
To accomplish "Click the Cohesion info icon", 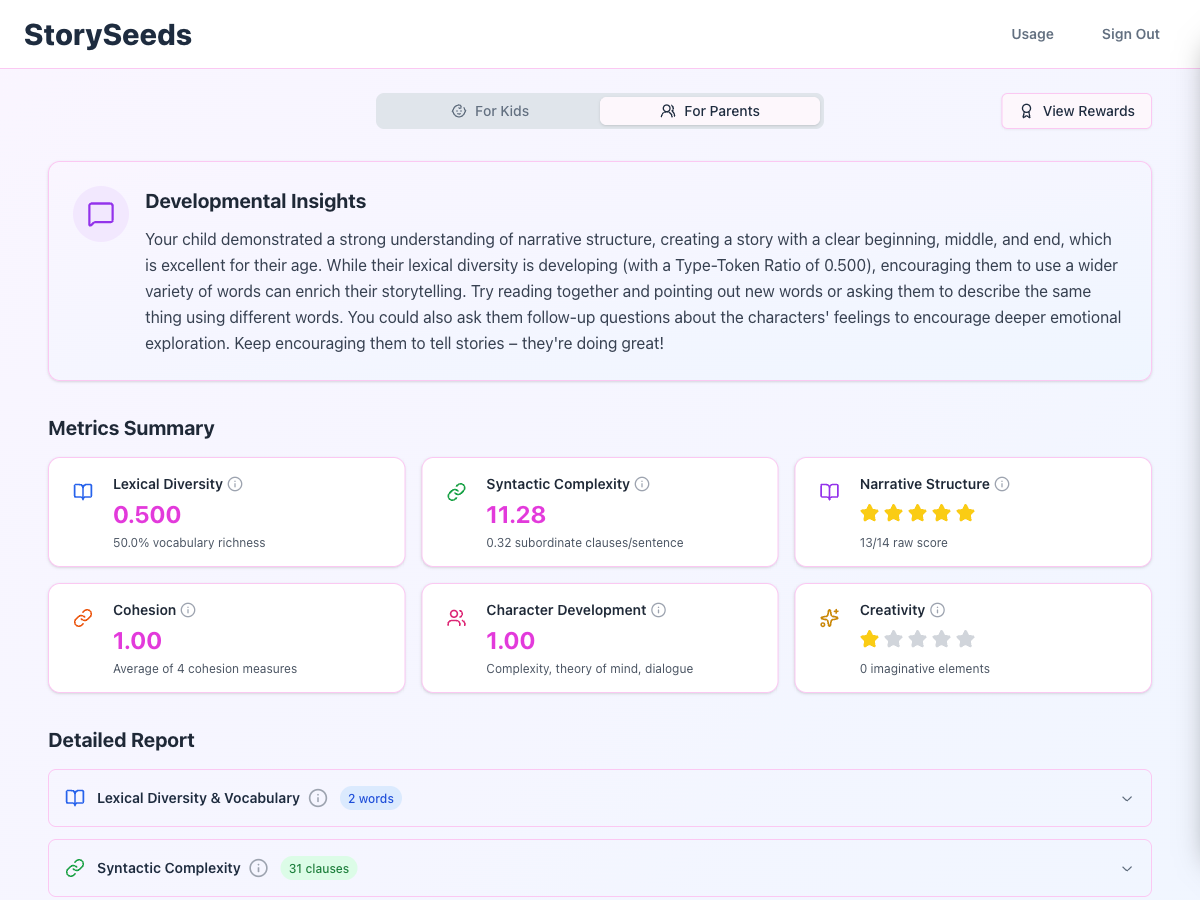I will [x=190, y=609].
